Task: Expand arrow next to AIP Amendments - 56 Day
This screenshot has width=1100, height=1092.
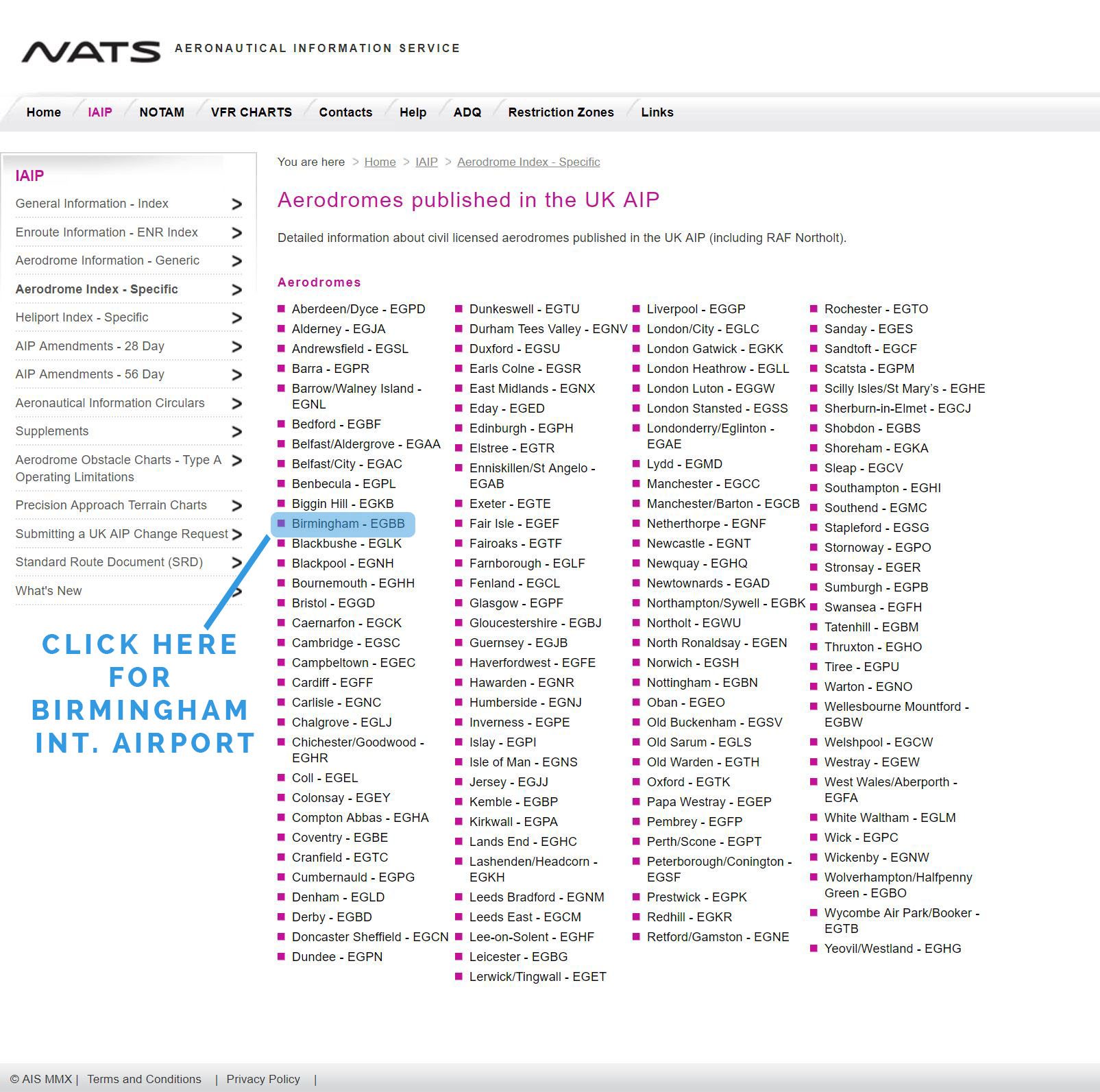Action: click(x=236, y=375)
